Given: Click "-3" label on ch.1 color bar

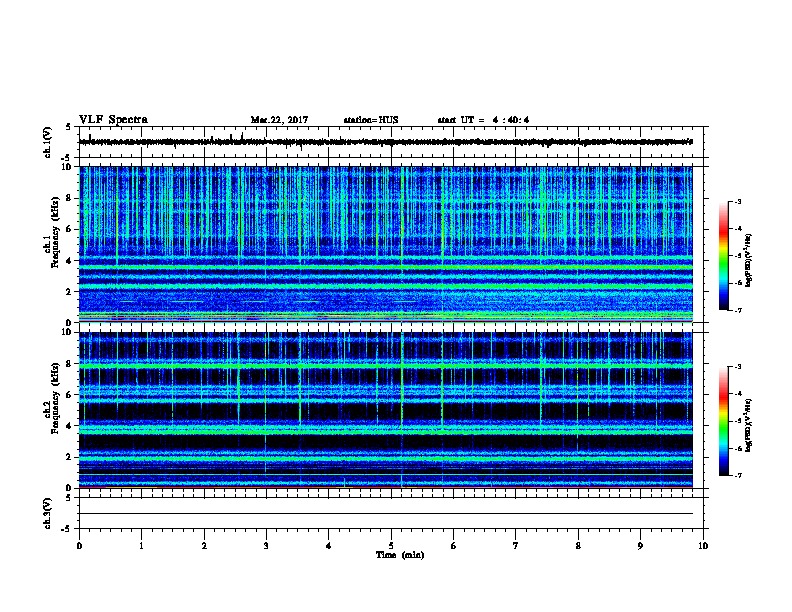Looking at the screenshot, I should tap(738, 202).
